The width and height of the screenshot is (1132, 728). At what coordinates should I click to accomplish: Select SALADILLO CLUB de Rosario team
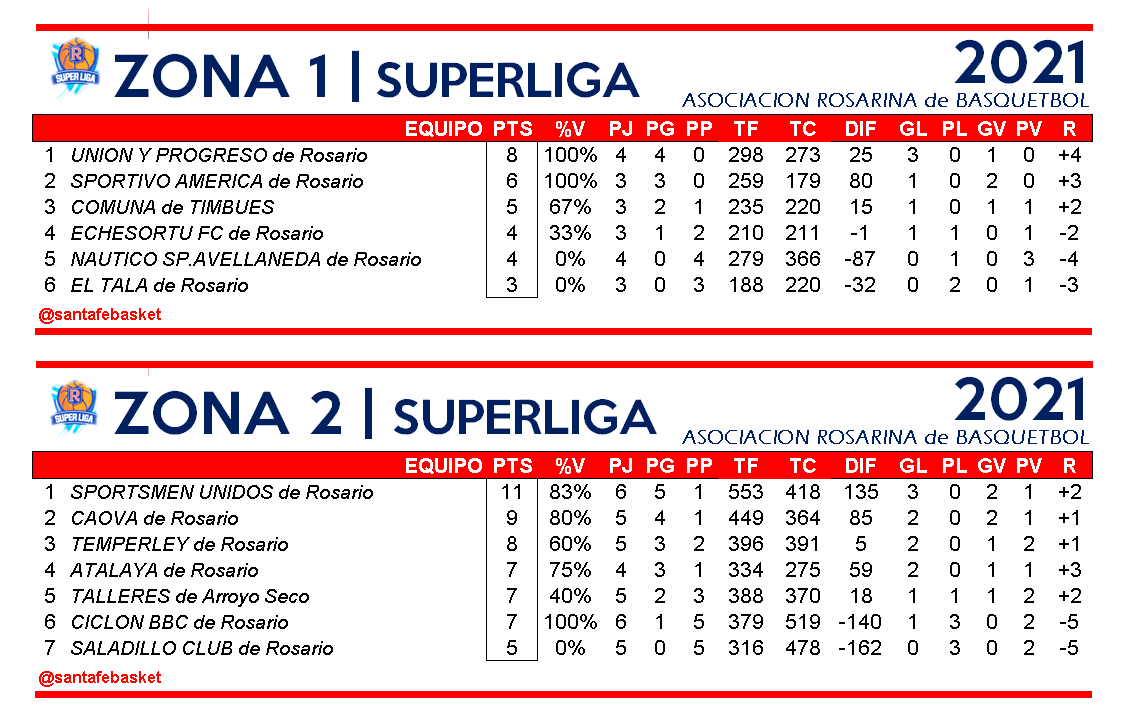click(x=202, y=649)
